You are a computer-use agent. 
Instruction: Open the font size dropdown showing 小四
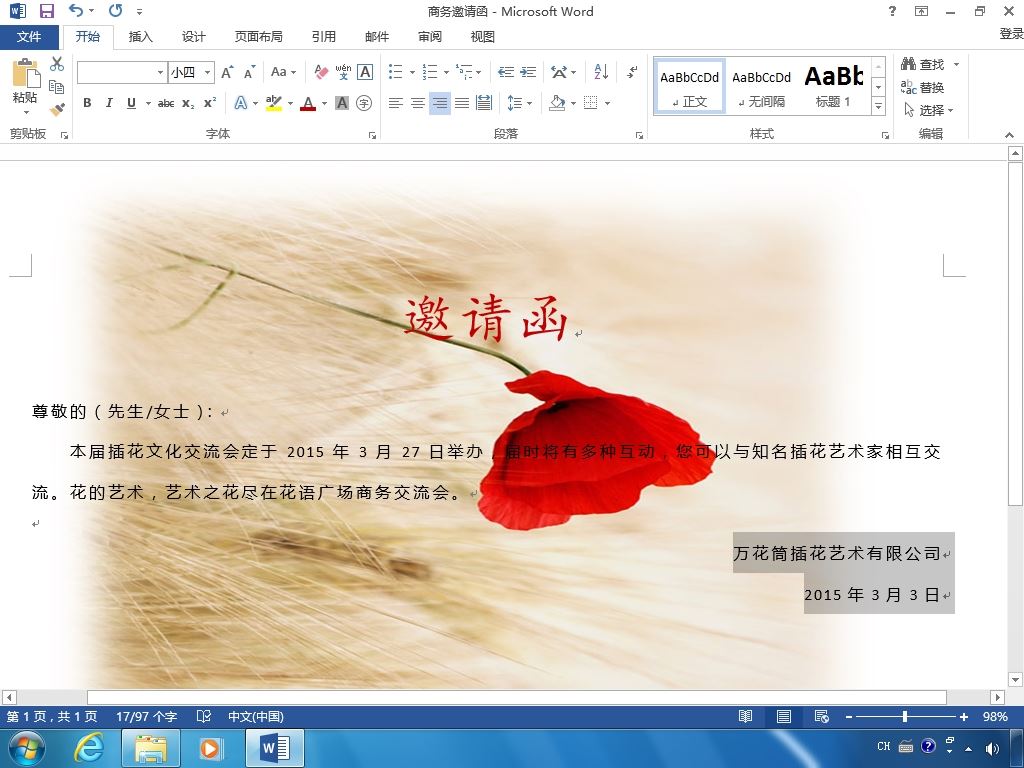pyautogui.click(x=207, y=72)
